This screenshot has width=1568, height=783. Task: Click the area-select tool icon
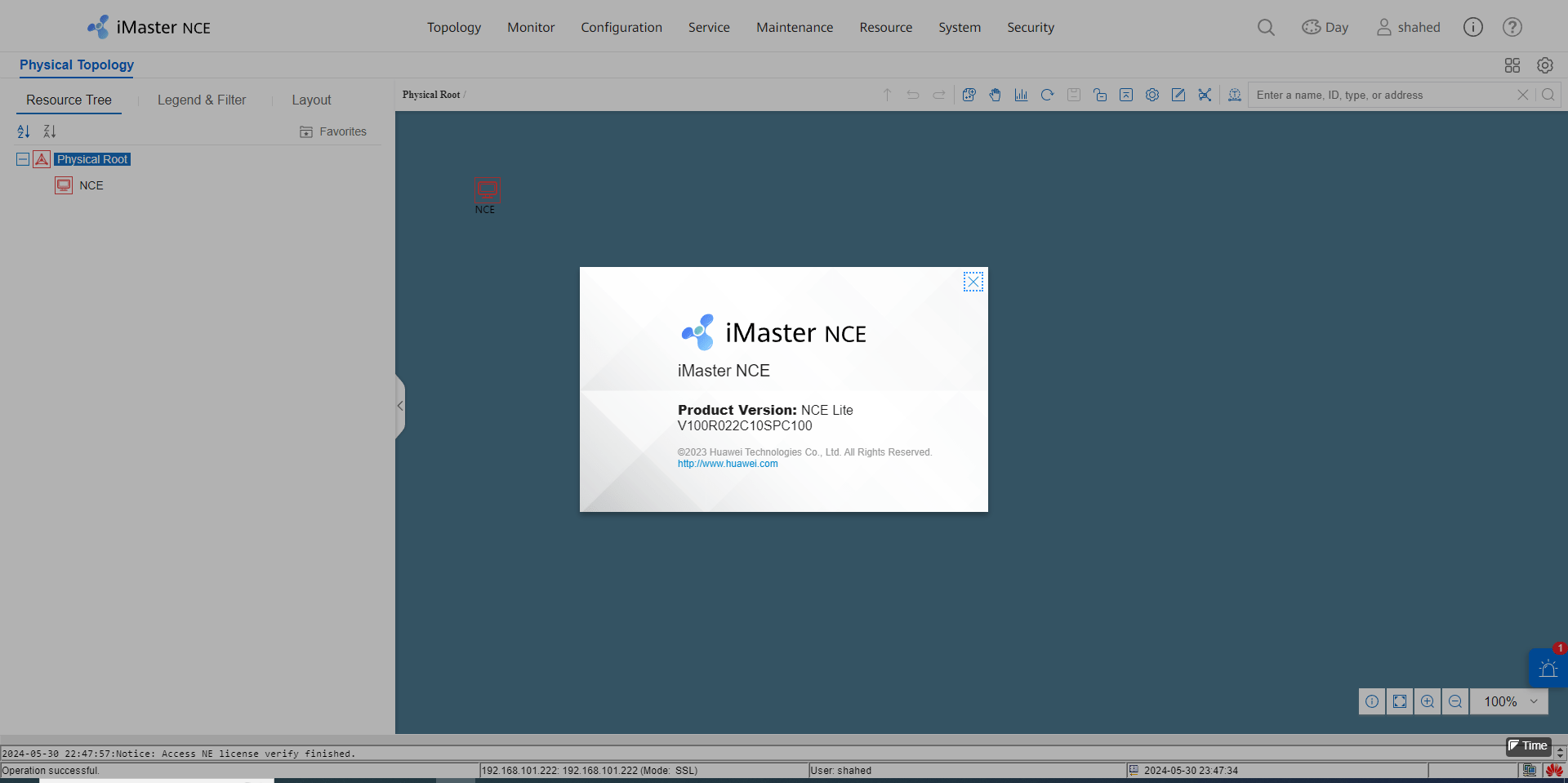point(969,95)
